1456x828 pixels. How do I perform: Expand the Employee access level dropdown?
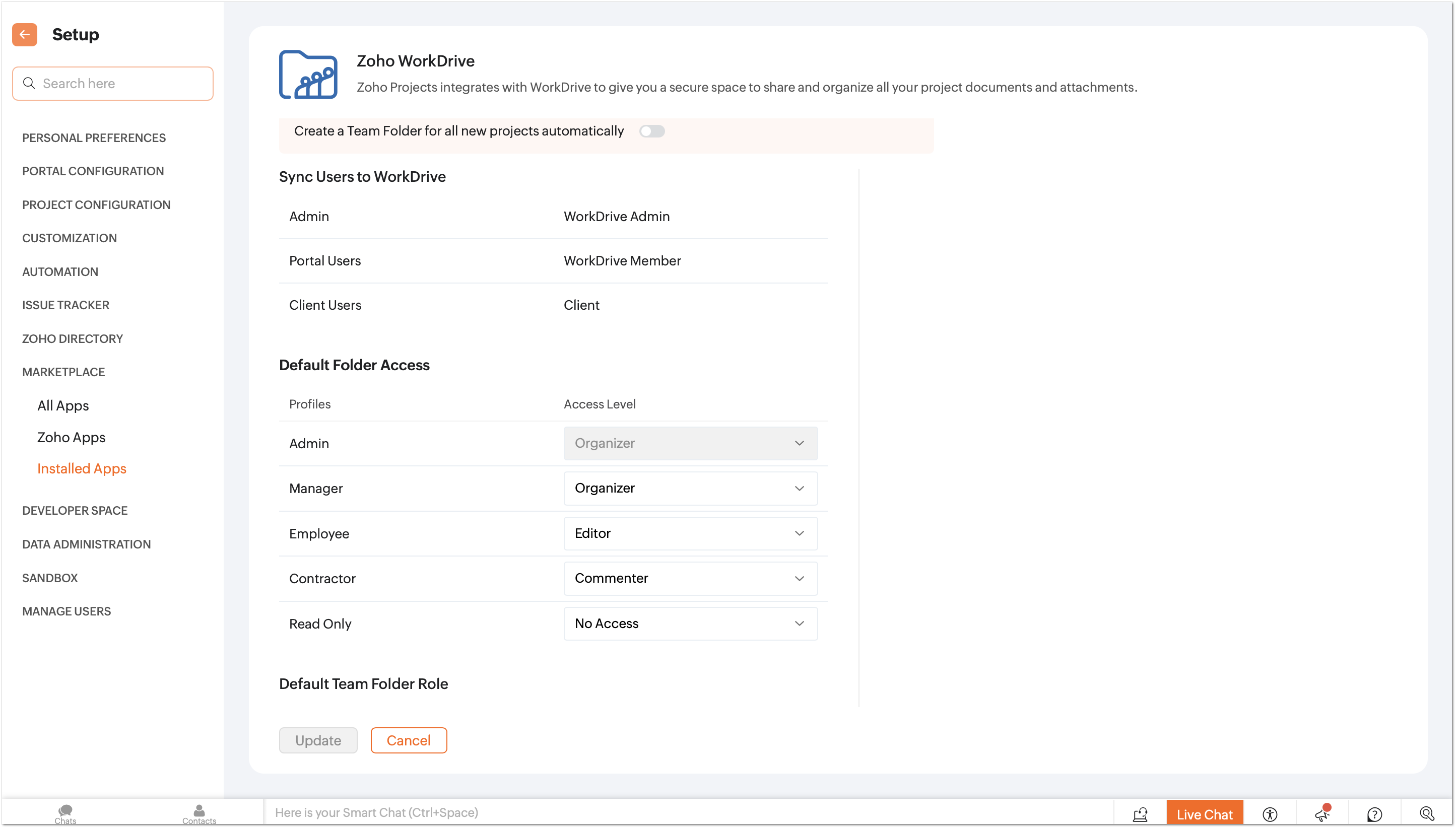click(x=690, y=533)
